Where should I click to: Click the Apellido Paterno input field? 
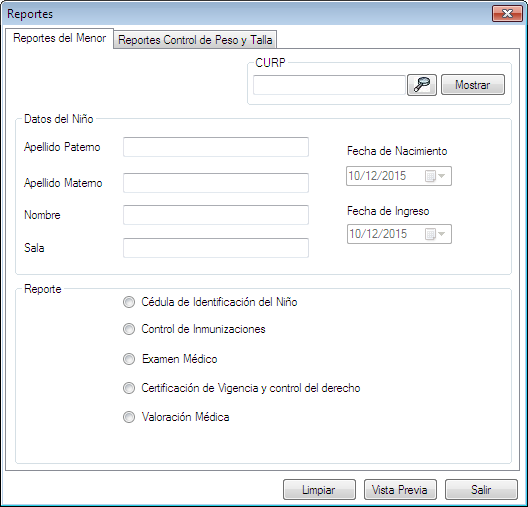point(216,147)
